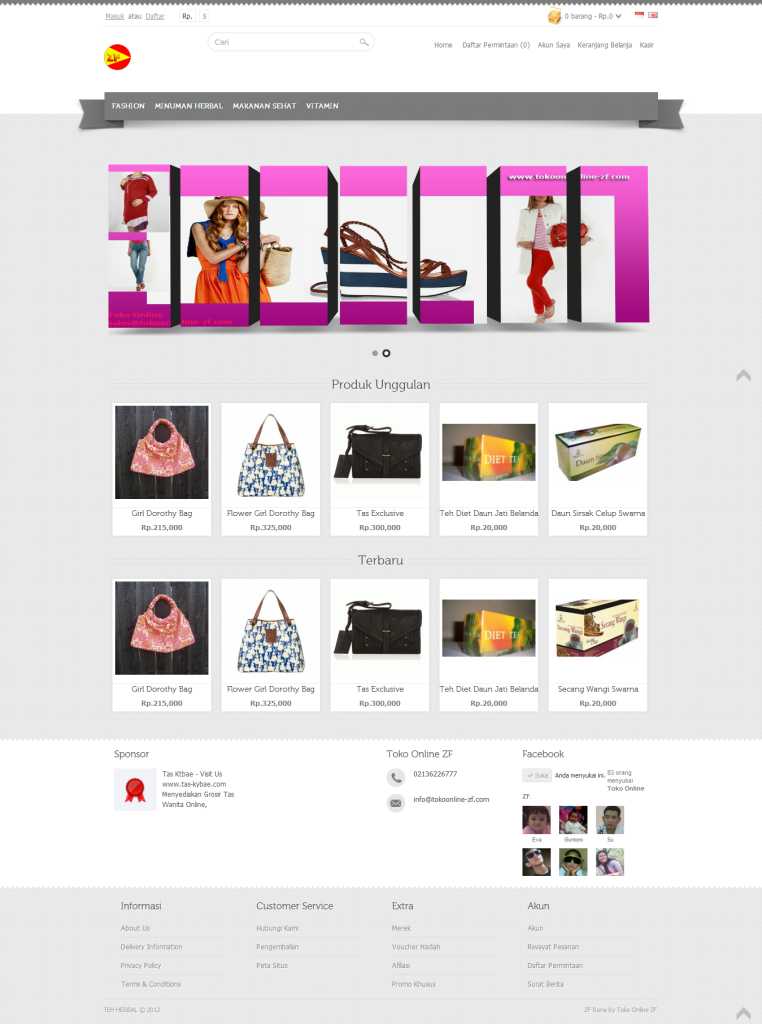The image size is (762, 1024).
Task: Click the ZF store logo
Action: pos(118,57)
